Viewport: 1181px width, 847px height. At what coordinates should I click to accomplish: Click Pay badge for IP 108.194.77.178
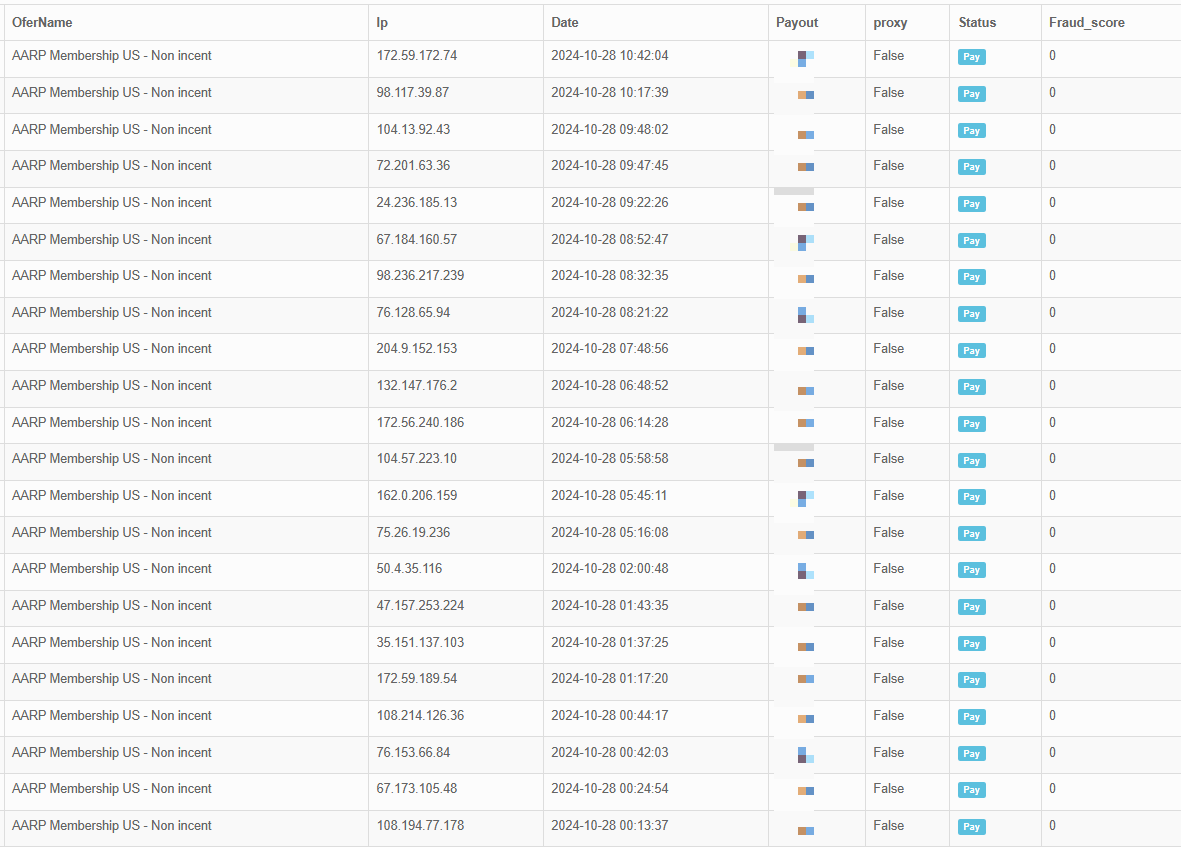(x=972, y=826)
